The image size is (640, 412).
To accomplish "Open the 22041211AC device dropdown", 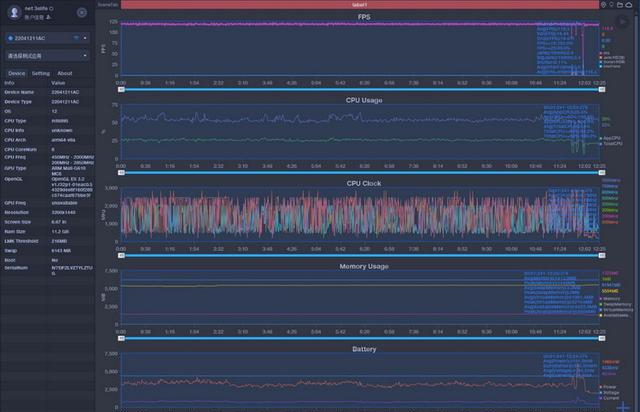I will point(42,38).
